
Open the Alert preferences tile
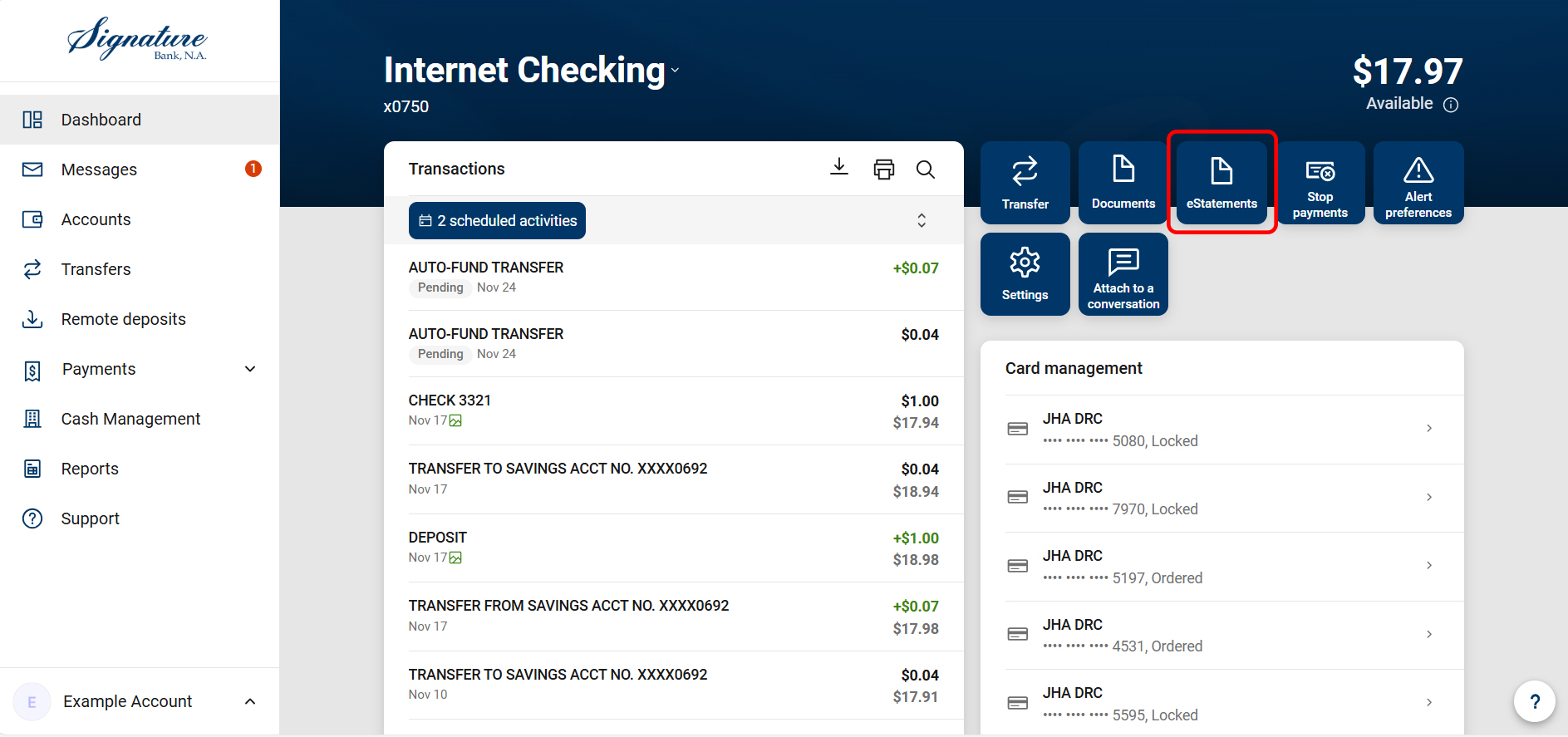click(x=1418, y=183)
